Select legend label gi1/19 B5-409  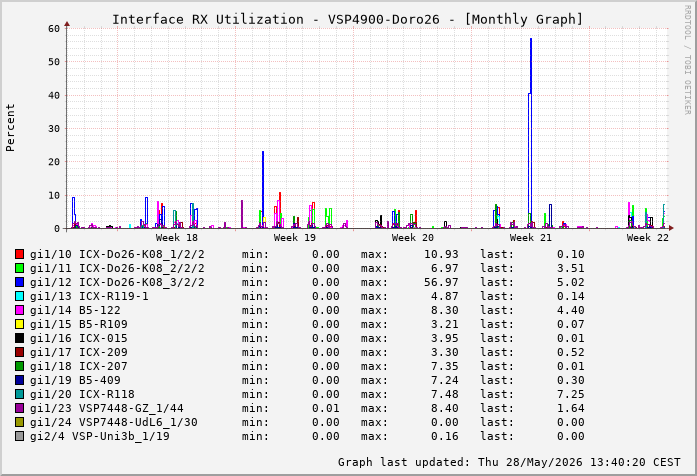(75, 380)
